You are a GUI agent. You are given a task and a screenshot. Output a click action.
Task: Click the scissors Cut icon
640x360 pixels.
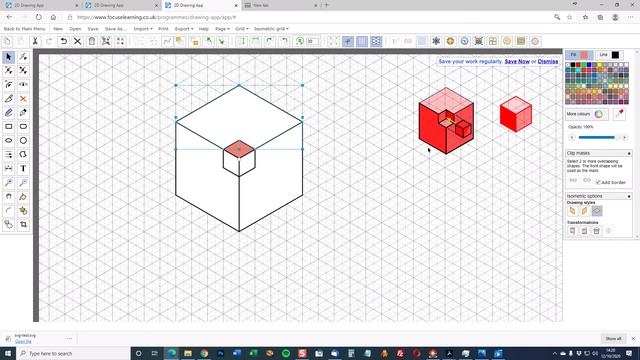[x=35, y=41]
